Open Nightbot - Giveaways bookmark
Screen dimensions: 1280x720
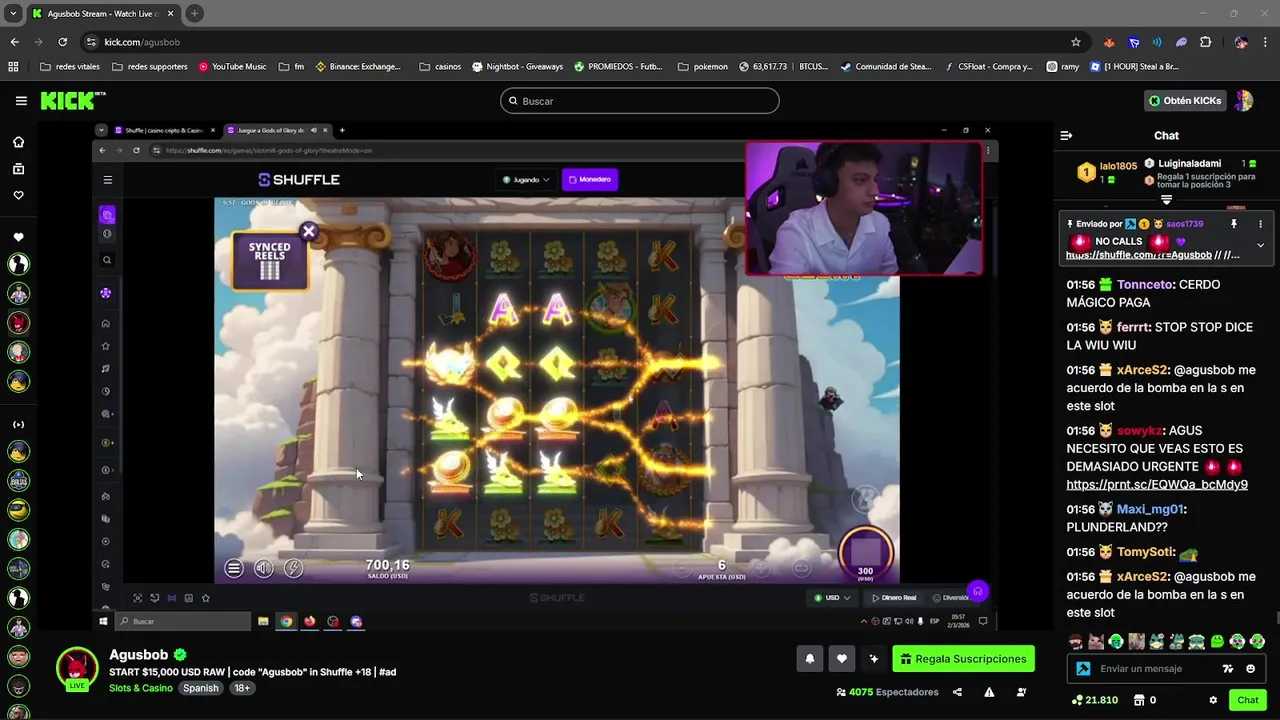(x=517, y=67)
